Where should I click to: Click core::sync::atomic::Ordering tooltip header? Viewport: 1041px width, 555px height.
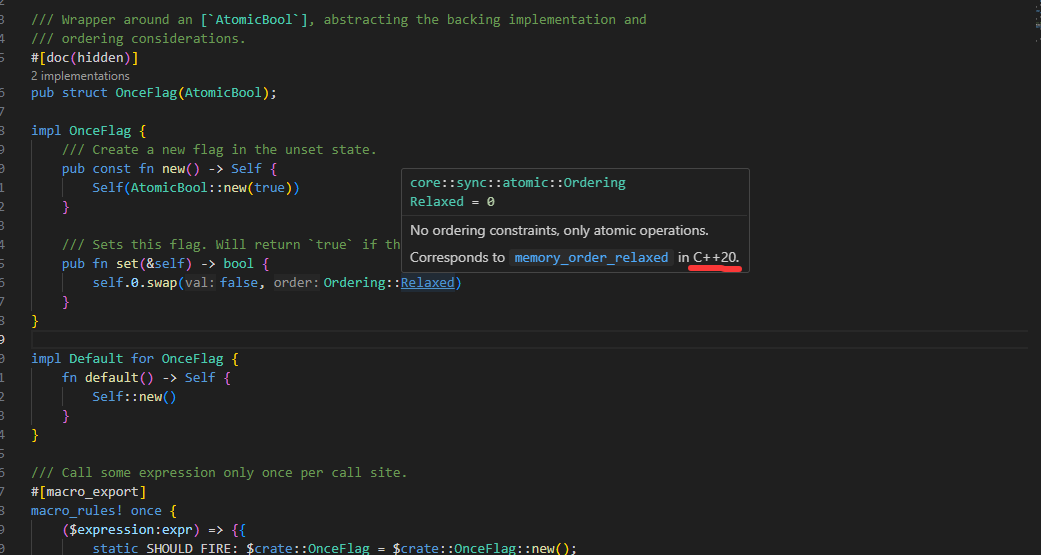tap(517, 183)
